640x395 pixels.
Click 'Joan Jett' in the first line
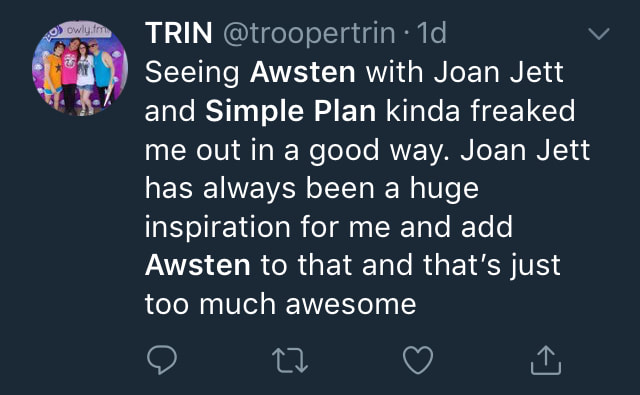[x=498, y=72]
